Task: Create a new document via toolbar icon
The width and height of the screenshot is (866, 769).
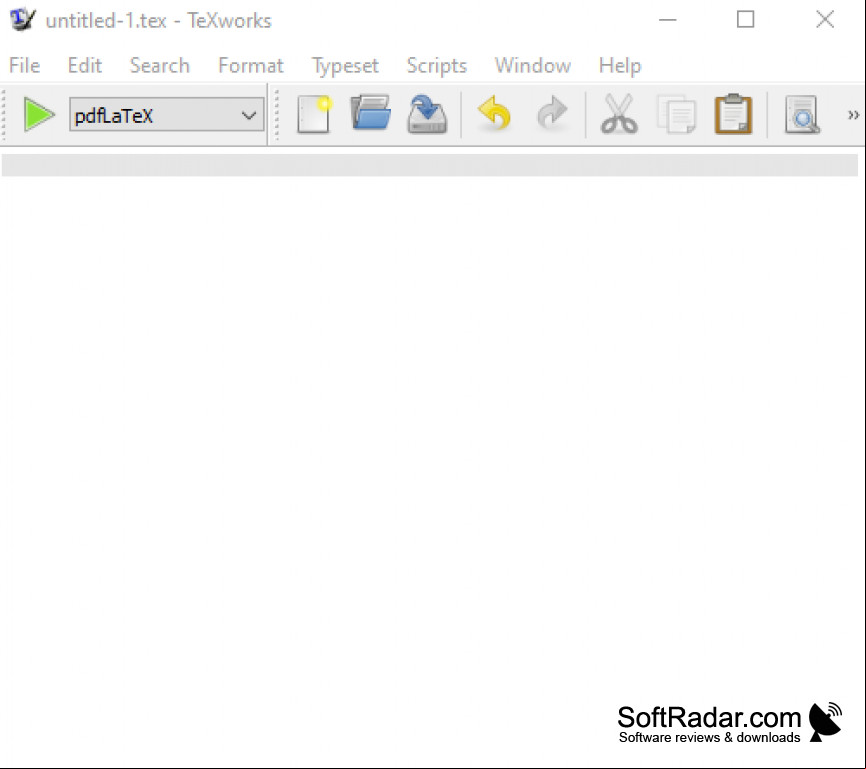Action: [314, 114]
